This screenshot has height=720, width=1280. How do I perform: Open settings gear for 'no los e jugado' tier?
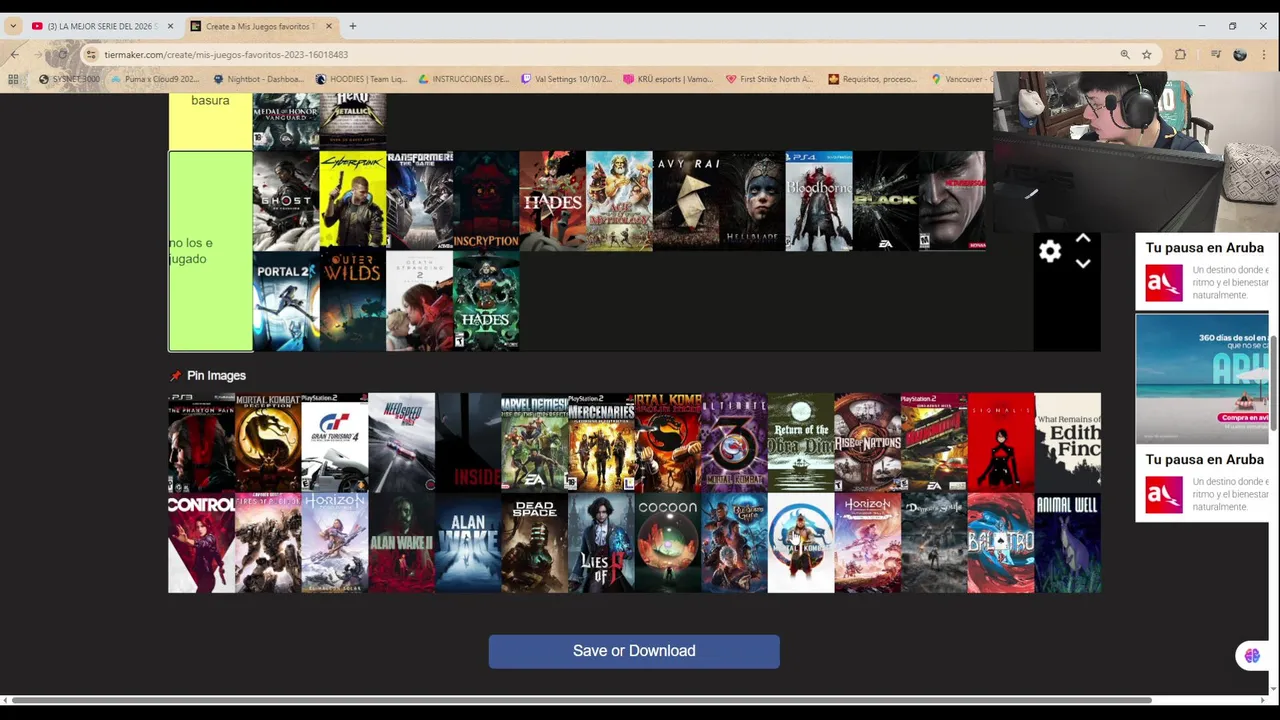[1049, 252]
